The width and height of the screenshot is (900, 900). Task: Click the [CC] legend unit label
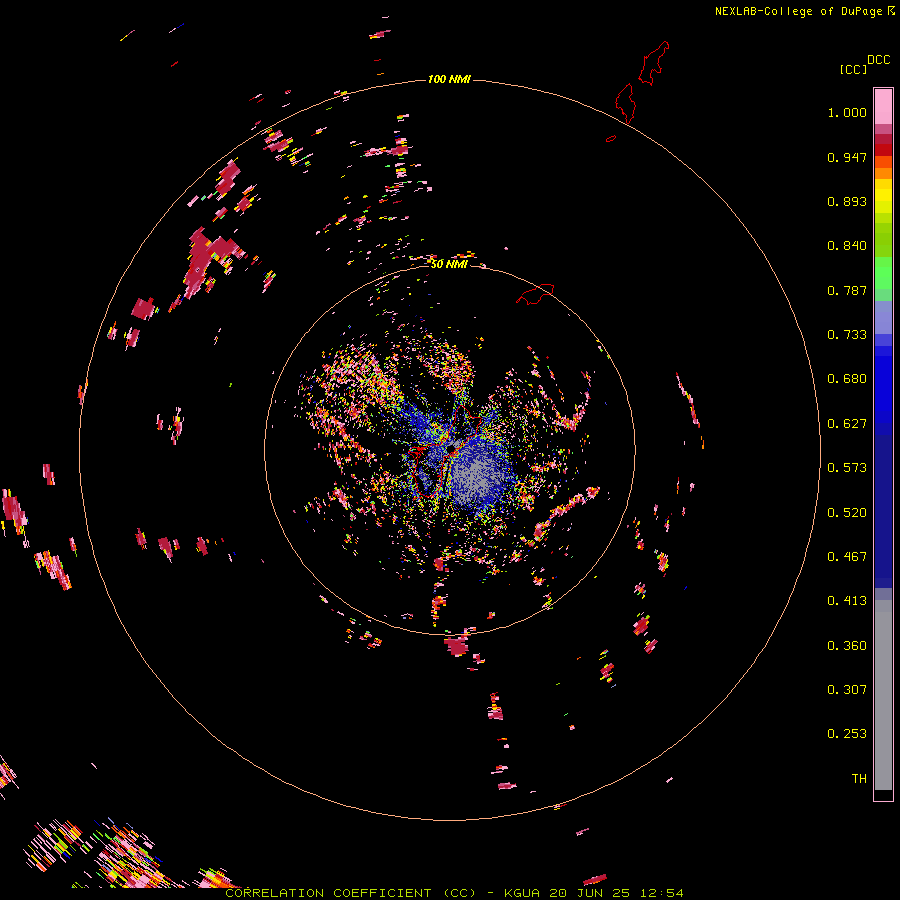pyautogui.click(x=853, y=69)
